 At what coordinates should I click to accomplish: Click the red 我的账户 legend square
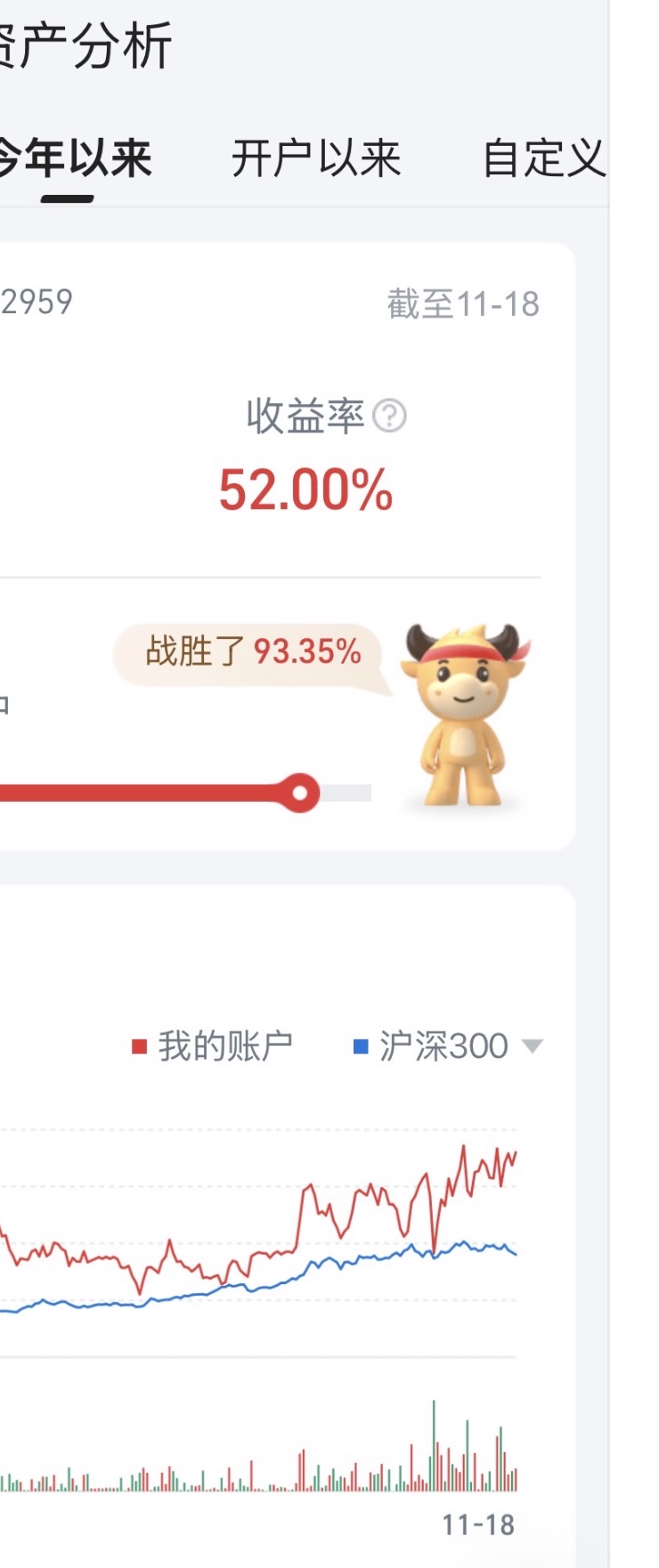(x=139, y=1047)
